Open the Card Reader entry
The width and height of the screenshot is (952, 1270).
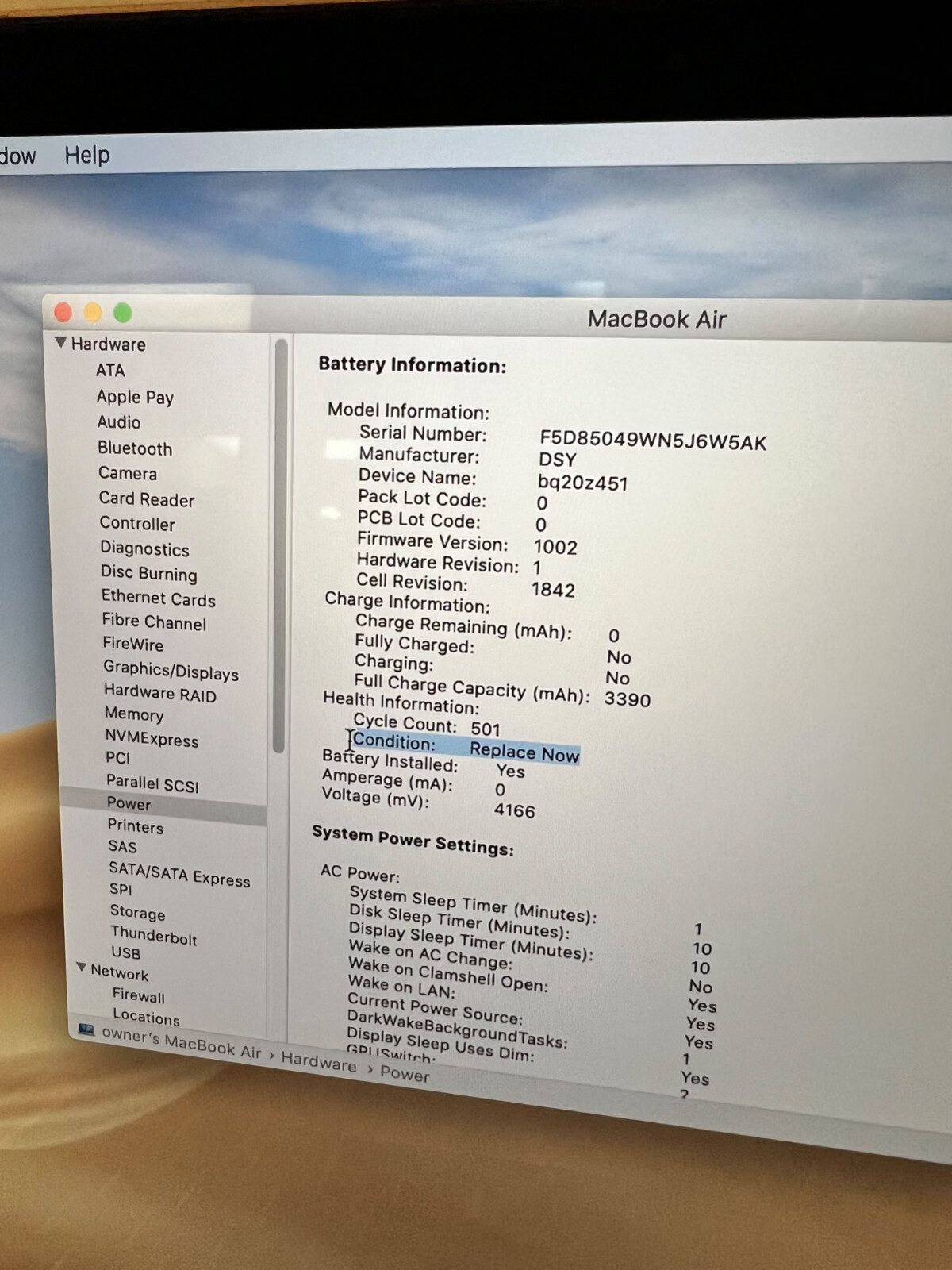coord(147,498)
